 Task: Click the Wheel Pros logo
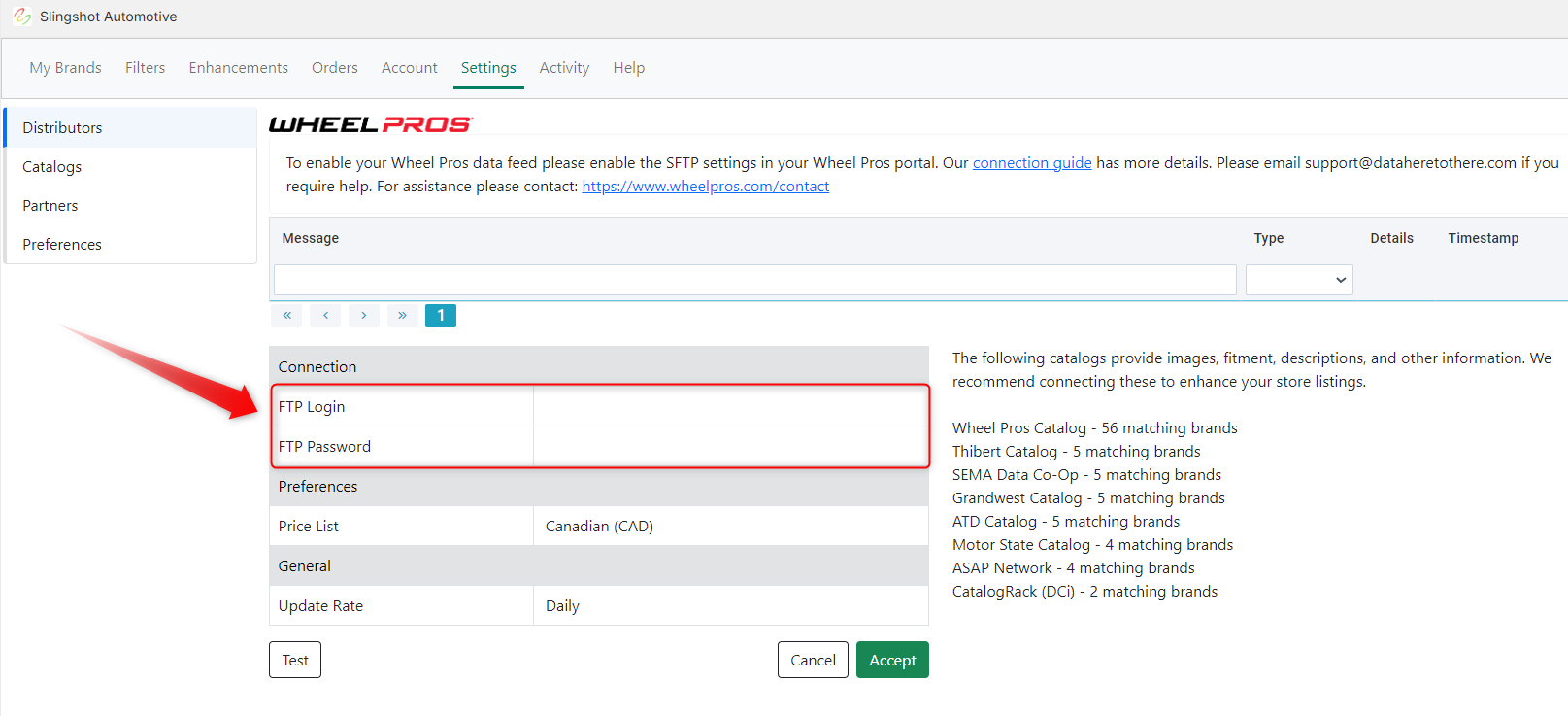371,124
